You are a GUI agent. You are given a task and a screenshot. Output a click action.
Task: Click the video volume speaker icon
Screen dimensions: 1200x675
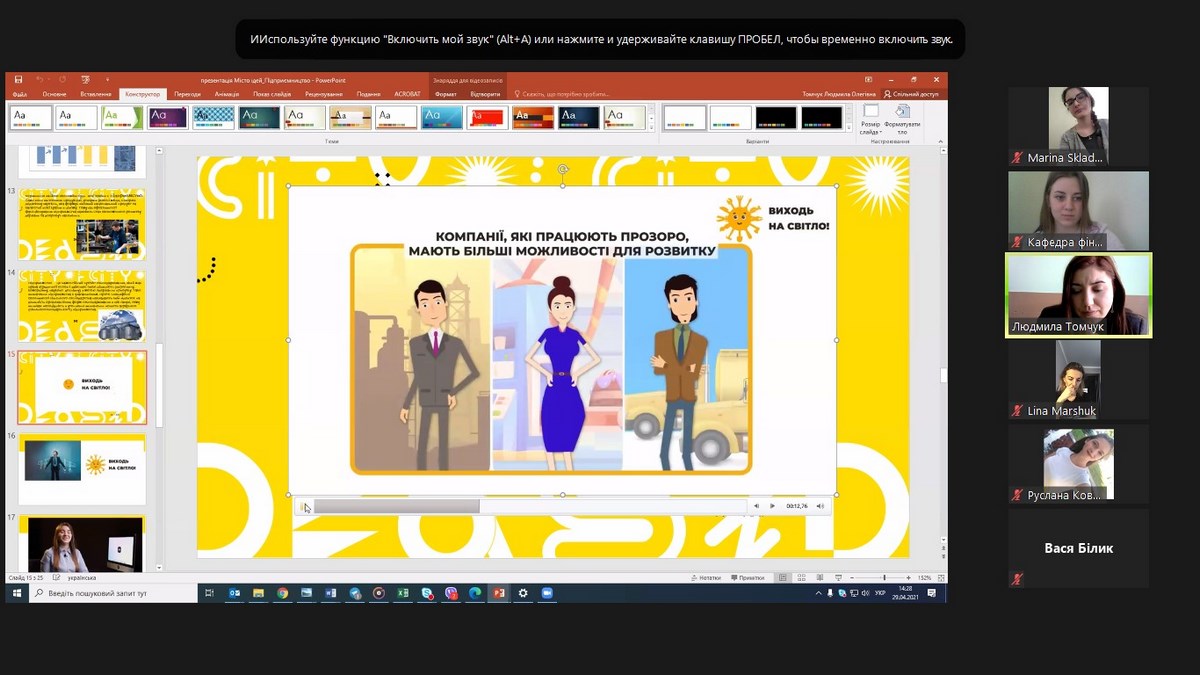[x=820, y=506]
